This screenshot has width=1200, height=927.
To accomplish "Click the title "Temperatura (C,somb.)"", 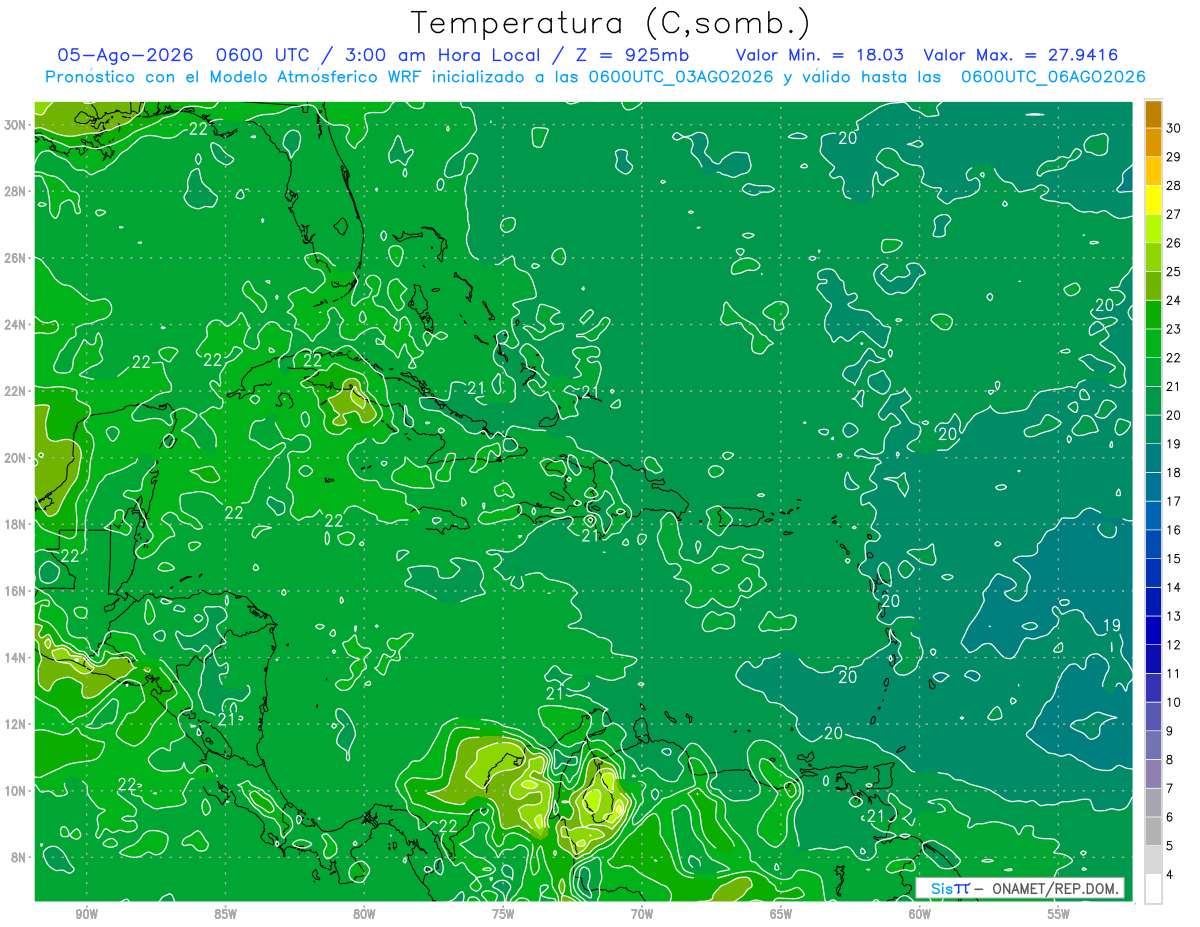I will [x=610, y=23].
